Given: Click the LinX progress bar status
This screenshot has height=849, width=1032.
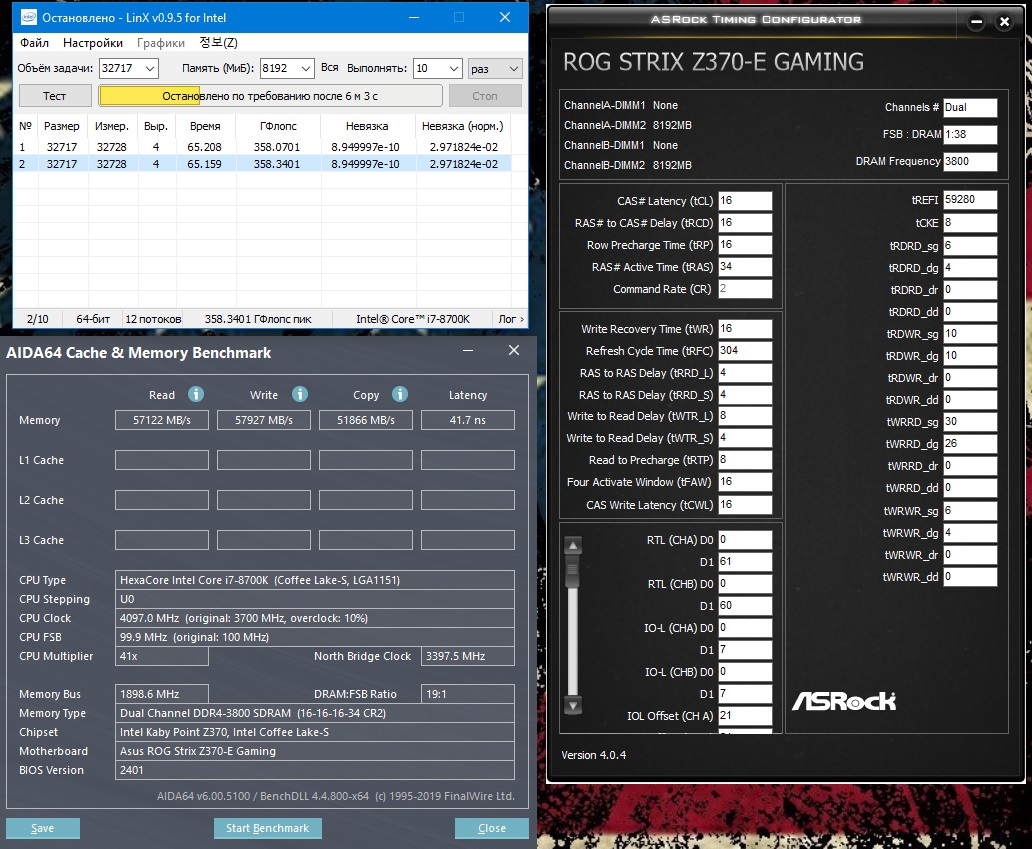Looking at the screenshot, I should click(271, 95).
